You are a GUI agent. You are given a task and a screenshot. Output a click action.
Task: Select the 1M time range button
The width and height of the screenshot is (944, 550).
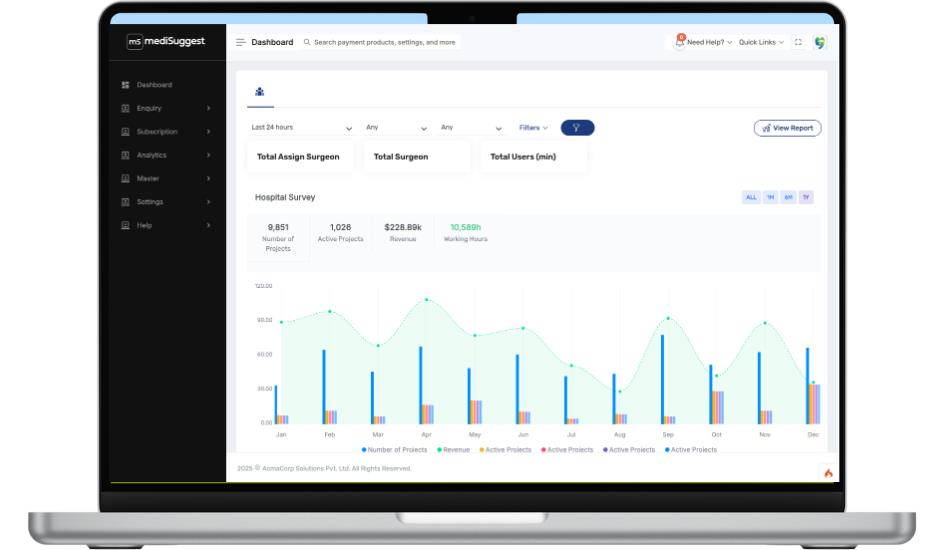click(x=770, y=197)
